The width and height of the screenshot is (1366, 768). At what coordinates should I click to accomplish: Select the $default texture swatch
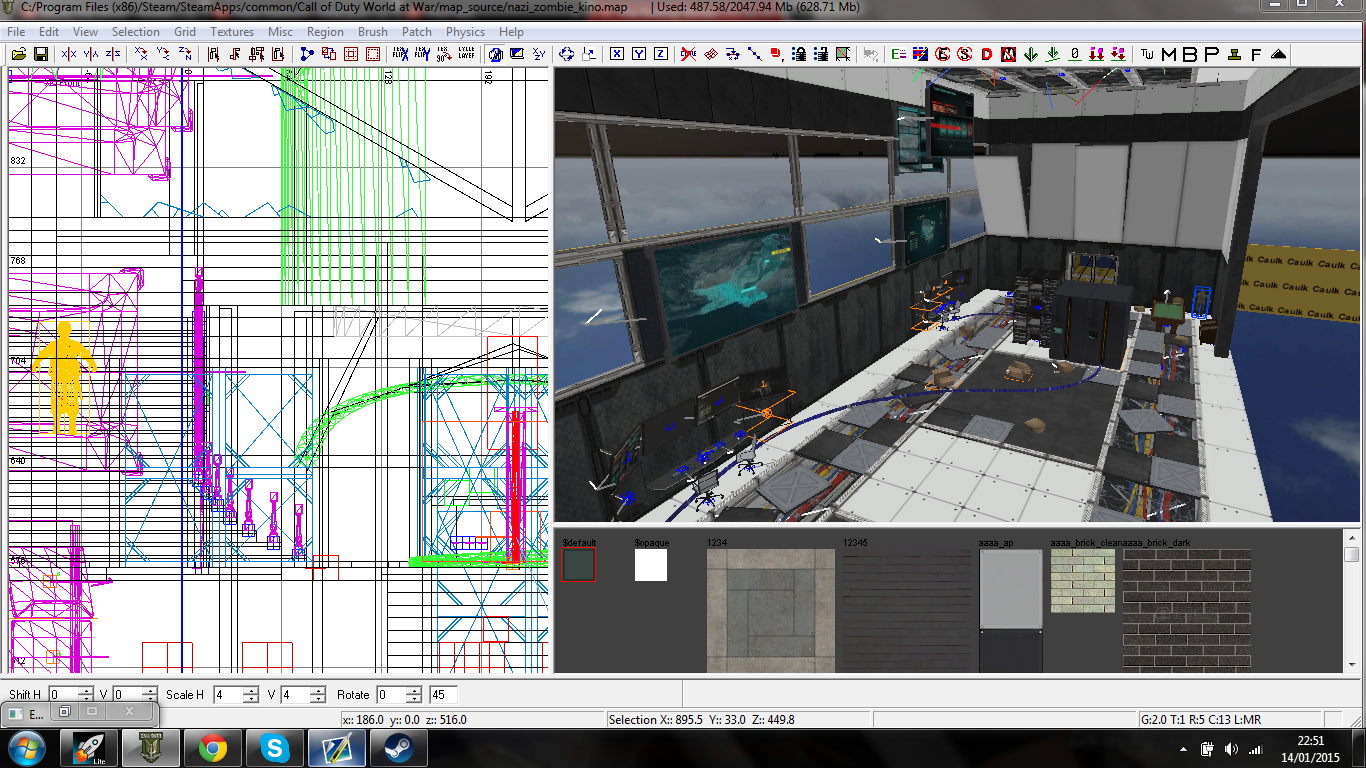pos(579,565)
